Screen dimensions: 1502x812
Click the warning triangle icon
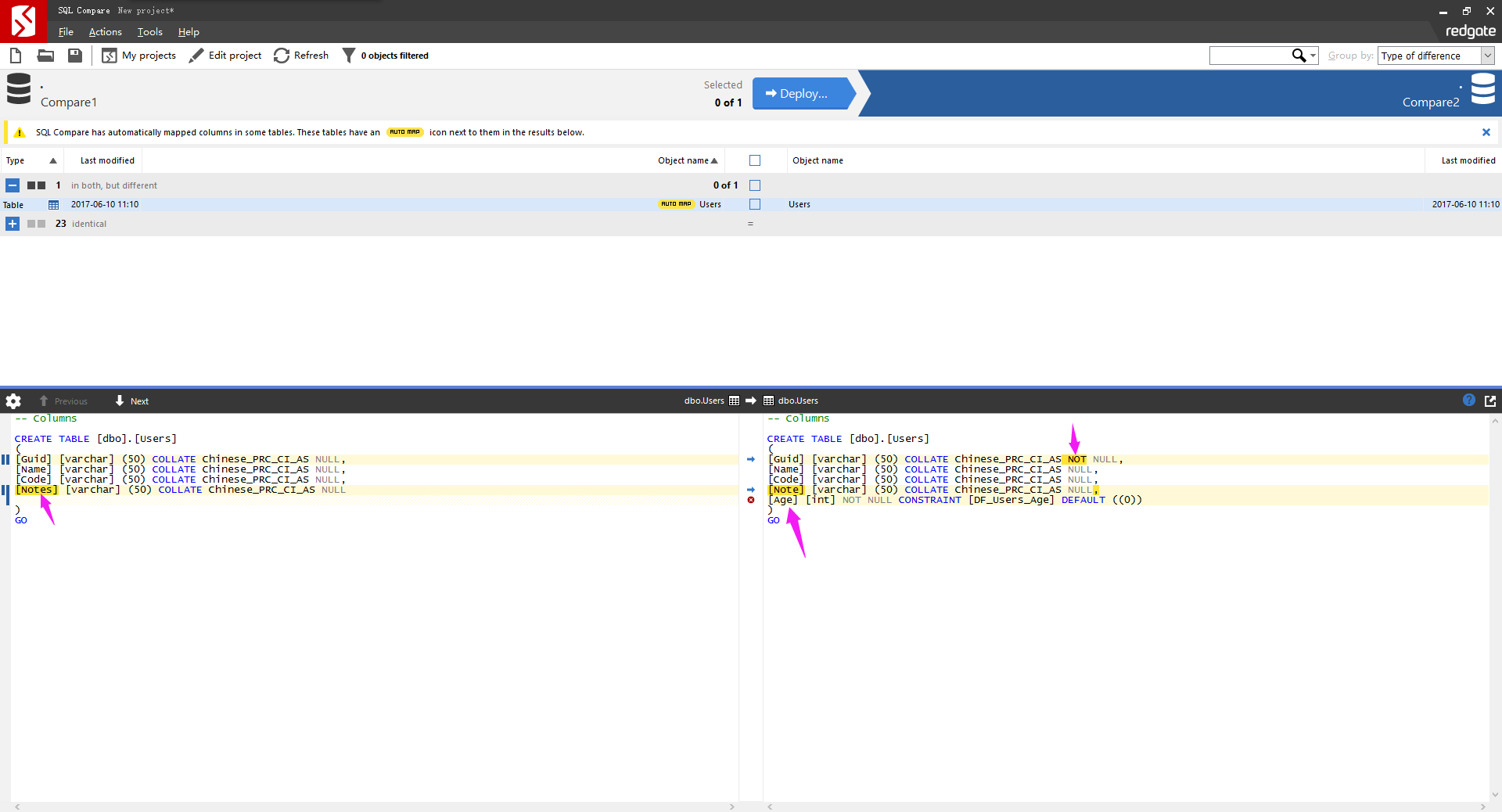point(20,132)
